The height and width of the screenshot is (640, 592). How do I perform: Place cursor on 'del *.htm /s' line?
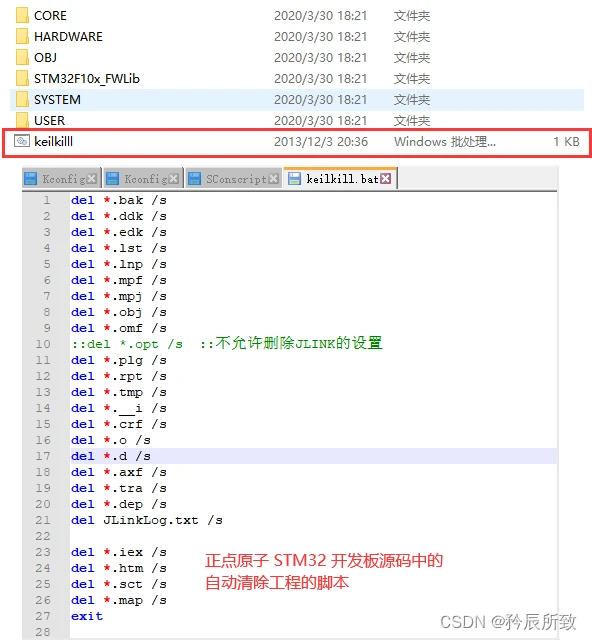point(119,568)
